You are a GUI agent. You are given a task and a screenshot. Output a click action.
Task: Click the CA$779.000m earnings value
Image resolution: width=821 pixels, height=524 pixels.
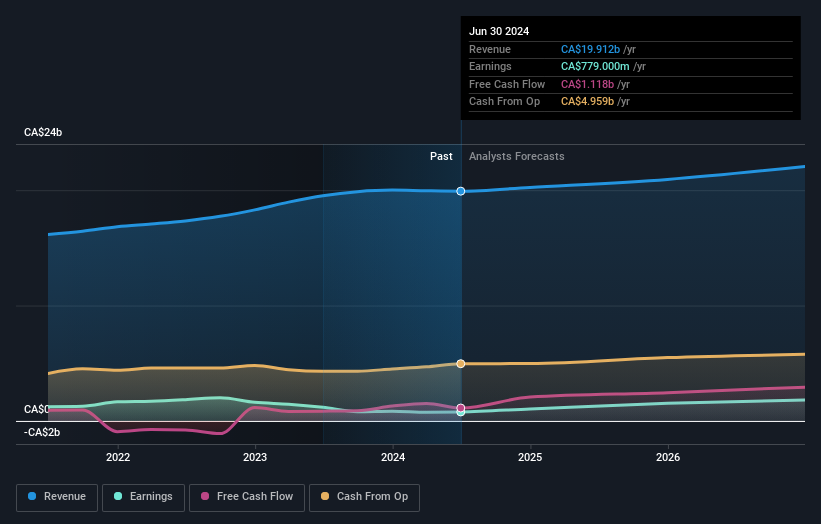[595, 66]
